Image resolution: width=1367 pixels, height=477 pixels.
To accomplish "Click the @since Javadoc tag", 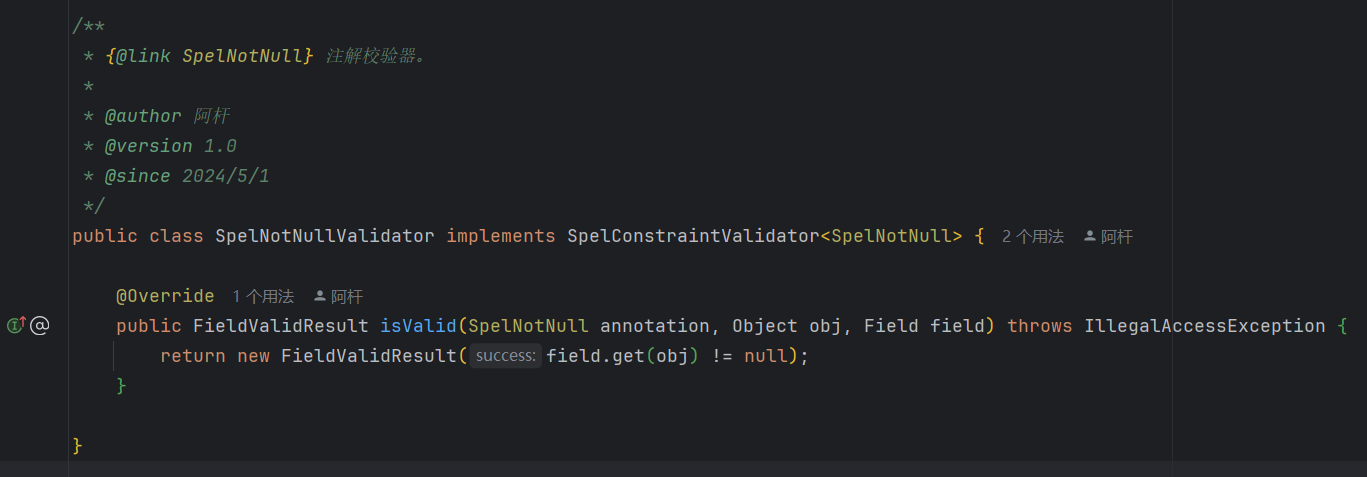I will tap(137, 176).
